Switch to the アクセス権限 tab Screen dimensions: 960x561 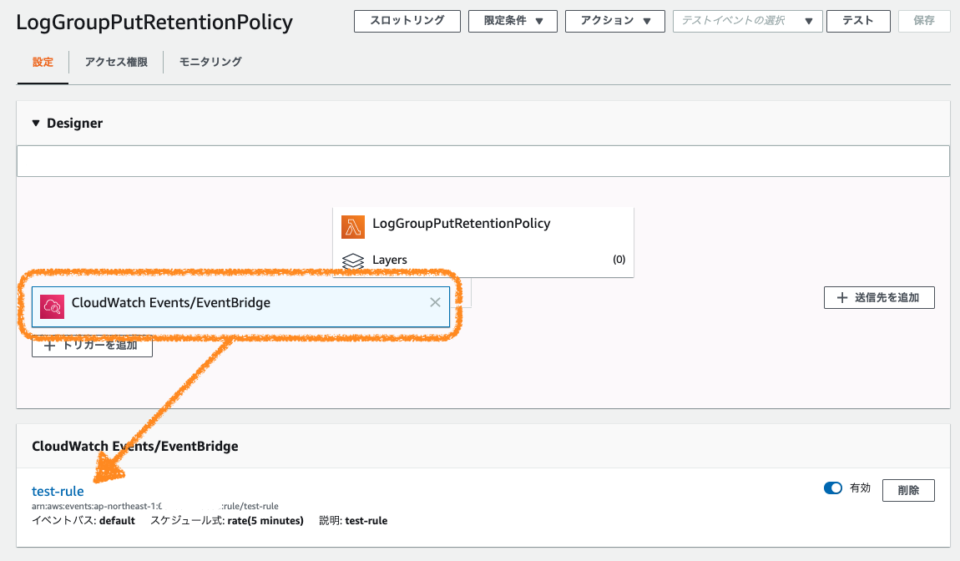116,62
